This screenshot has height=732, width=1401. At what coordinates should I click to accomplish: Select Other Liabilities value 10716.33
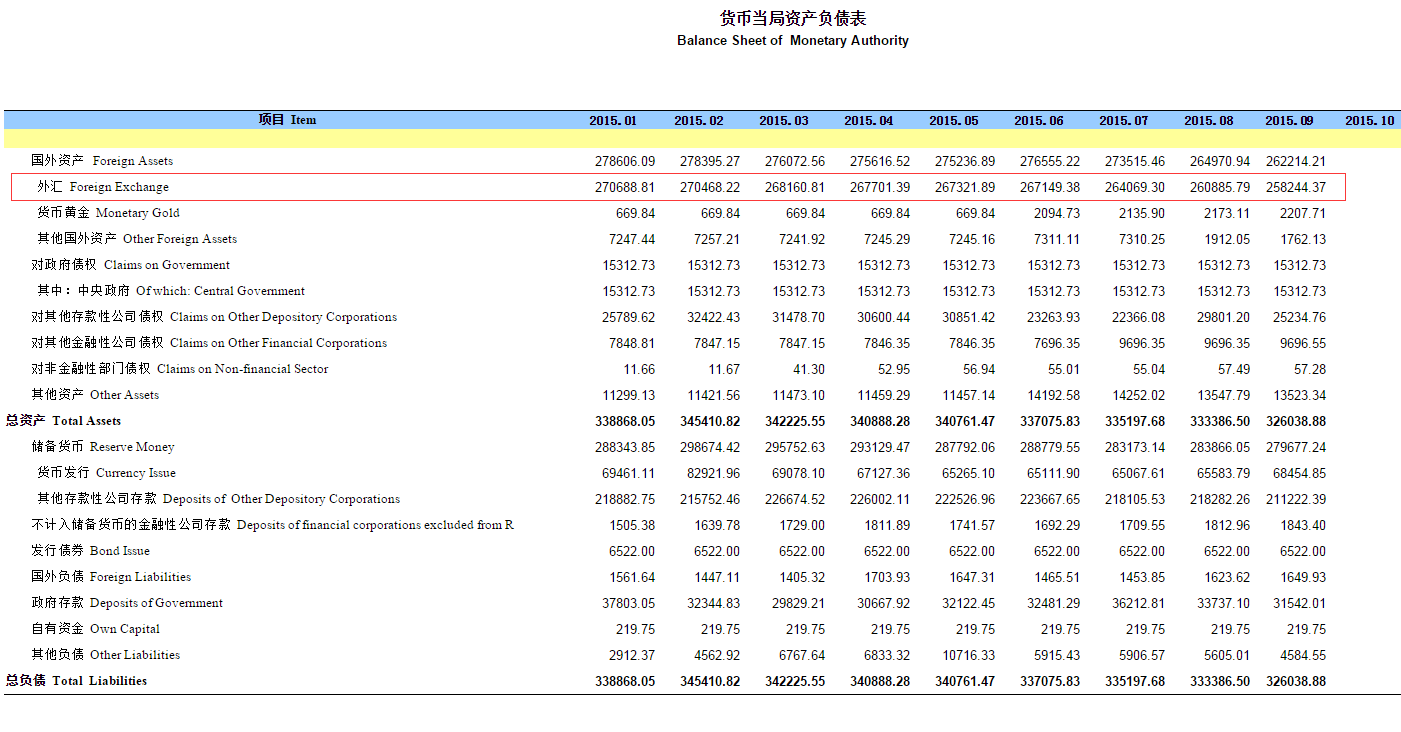(968, 655)
